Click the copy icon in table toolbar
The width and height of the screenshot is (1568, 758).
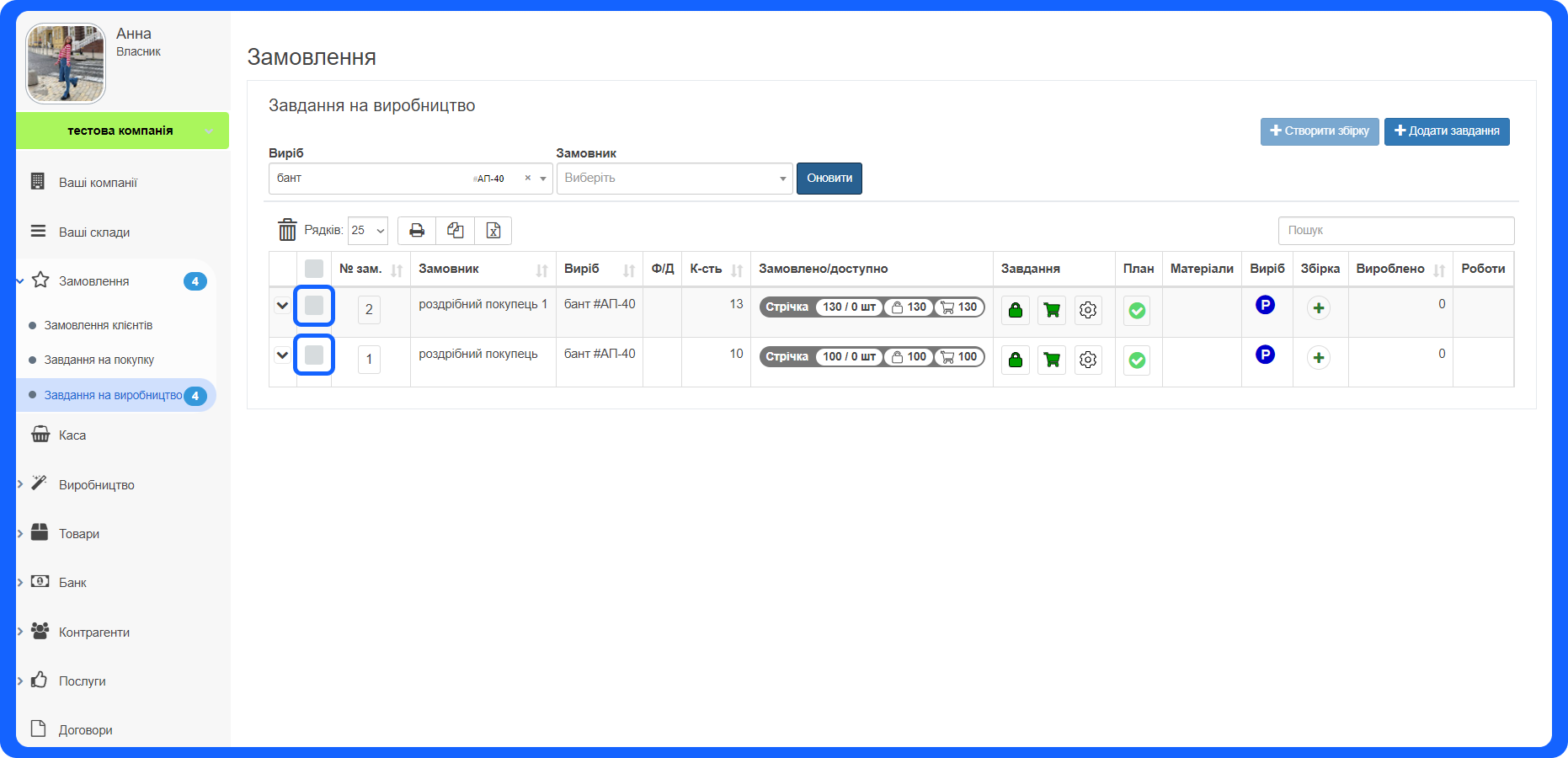tap(455, 231)
